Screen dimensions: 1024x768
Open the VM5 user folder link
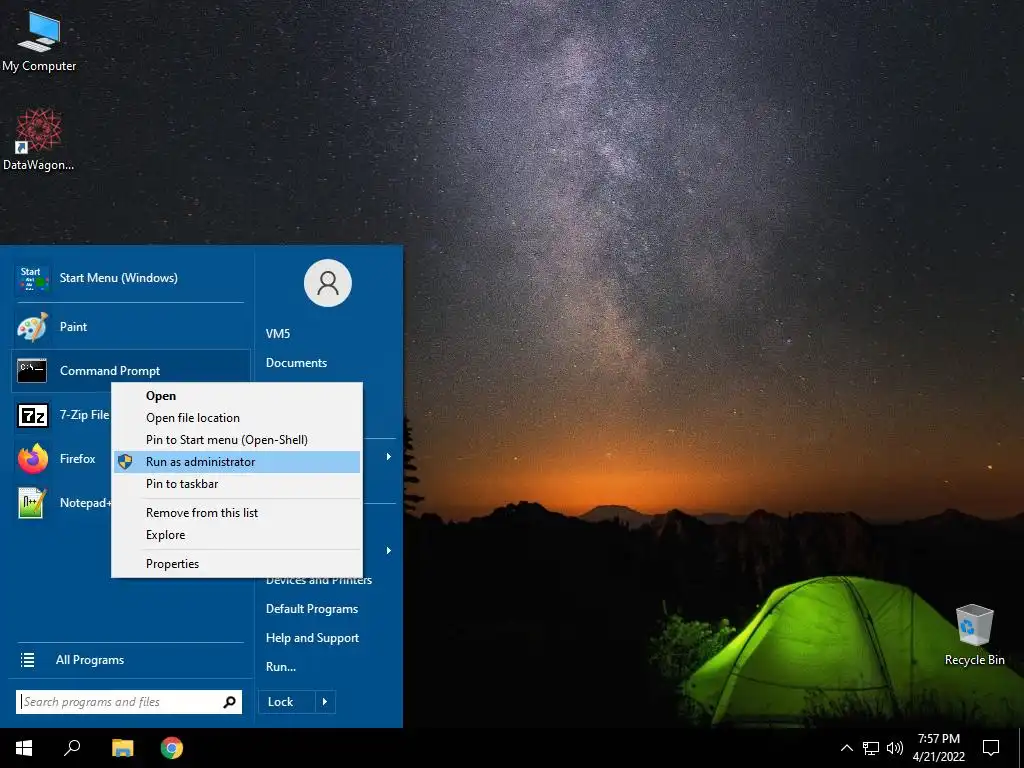(x=278, y=334)
